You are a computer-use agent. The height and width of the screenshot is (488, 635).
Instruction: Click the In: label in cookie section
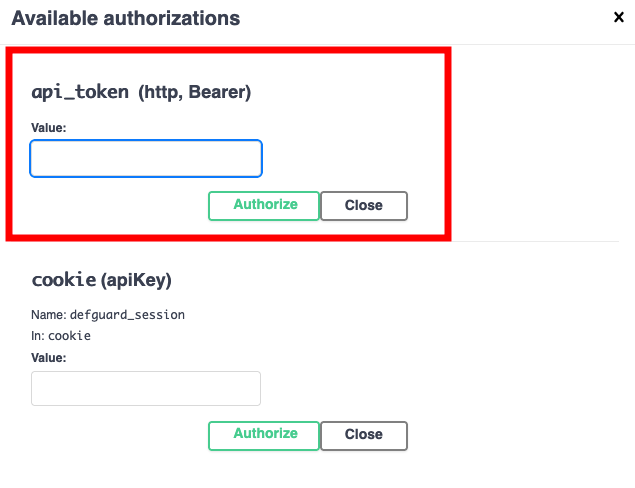click(x=38, y=336)
